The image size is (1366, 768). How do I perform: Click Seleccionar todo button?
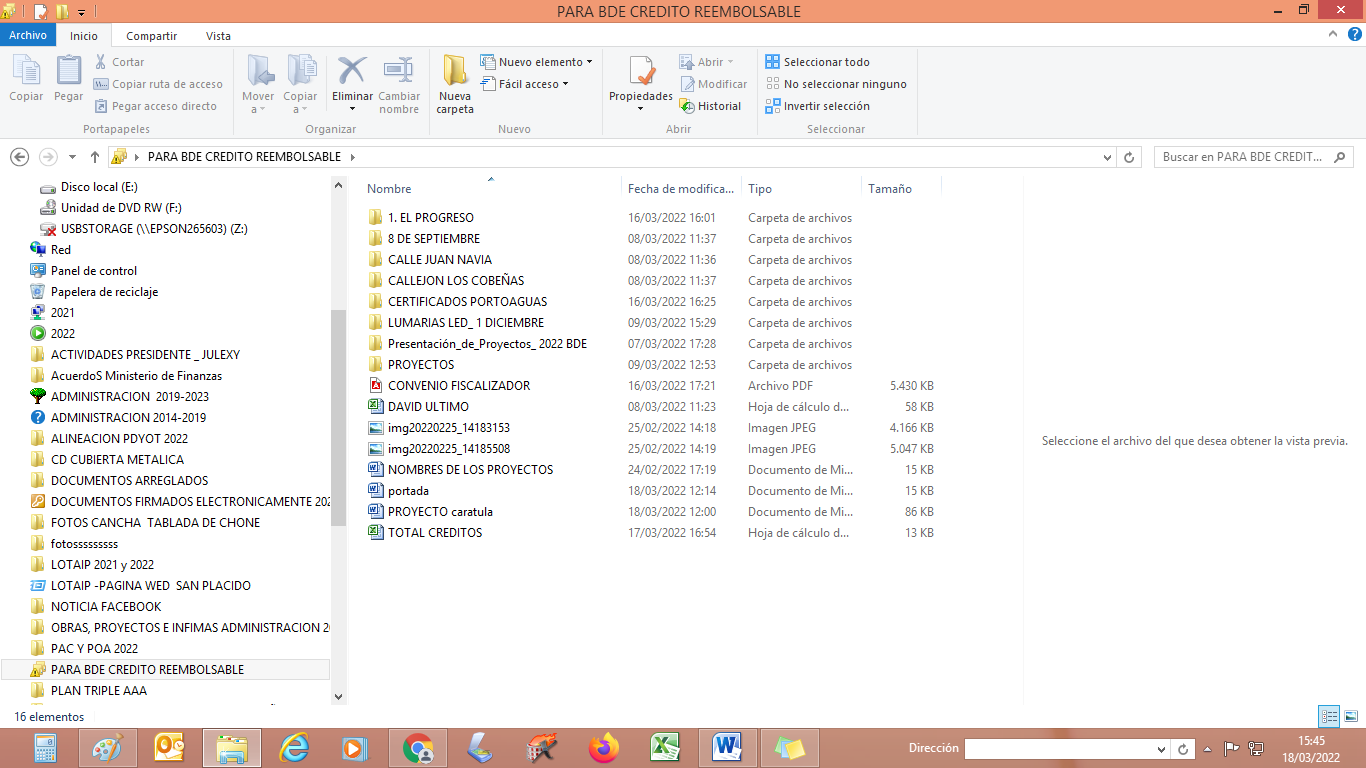pyautogui.click(x=817, y=62)
